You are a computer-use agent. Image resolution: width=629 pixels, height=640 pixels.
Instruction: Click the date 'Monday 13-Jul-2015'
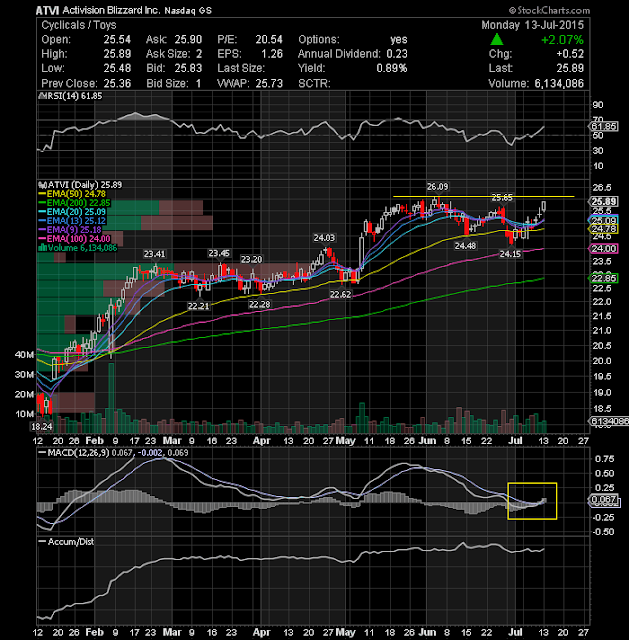533,25
